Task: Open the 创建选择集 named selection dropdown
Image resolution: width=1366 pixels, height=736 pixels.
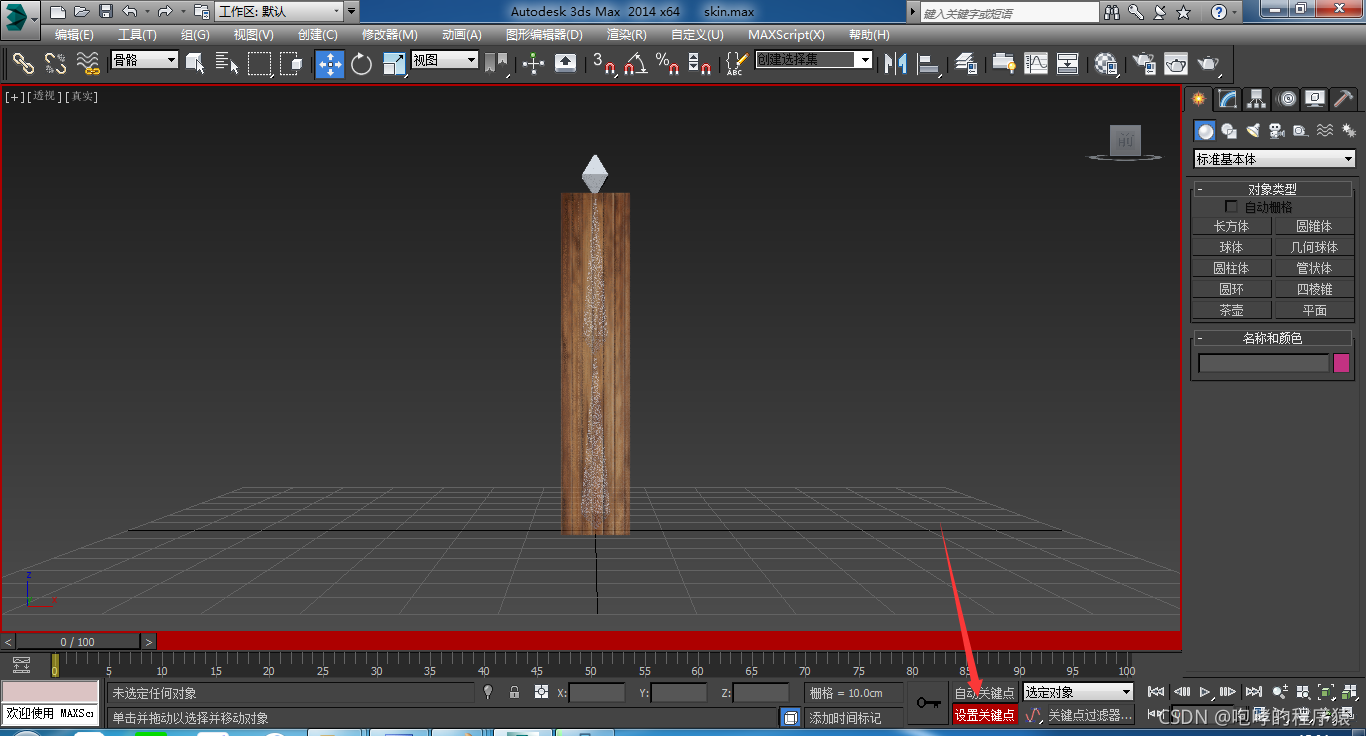Action: [x=814, y=60]
